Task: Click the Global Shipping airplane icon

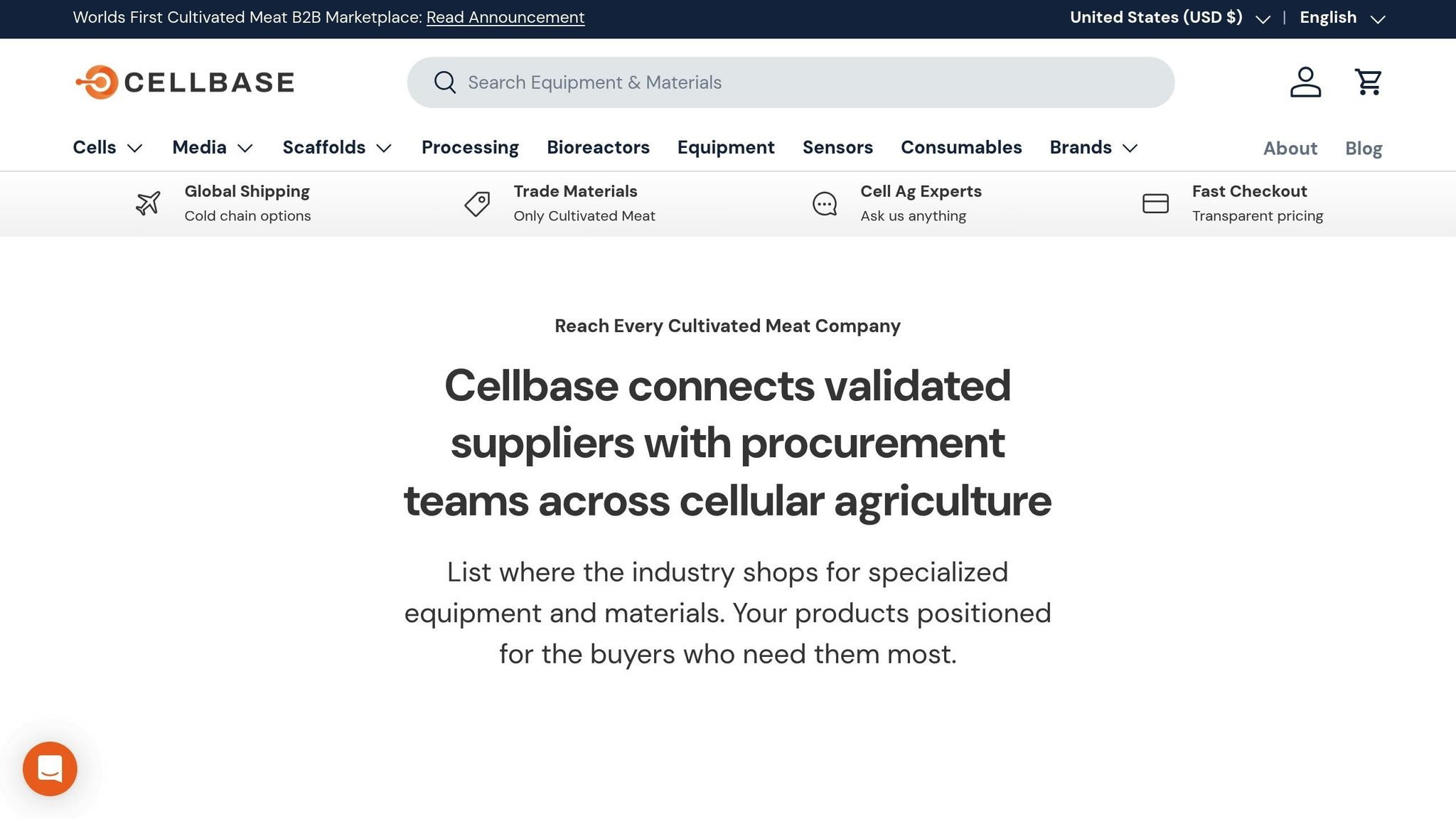Action: click(x=147, y=203)
